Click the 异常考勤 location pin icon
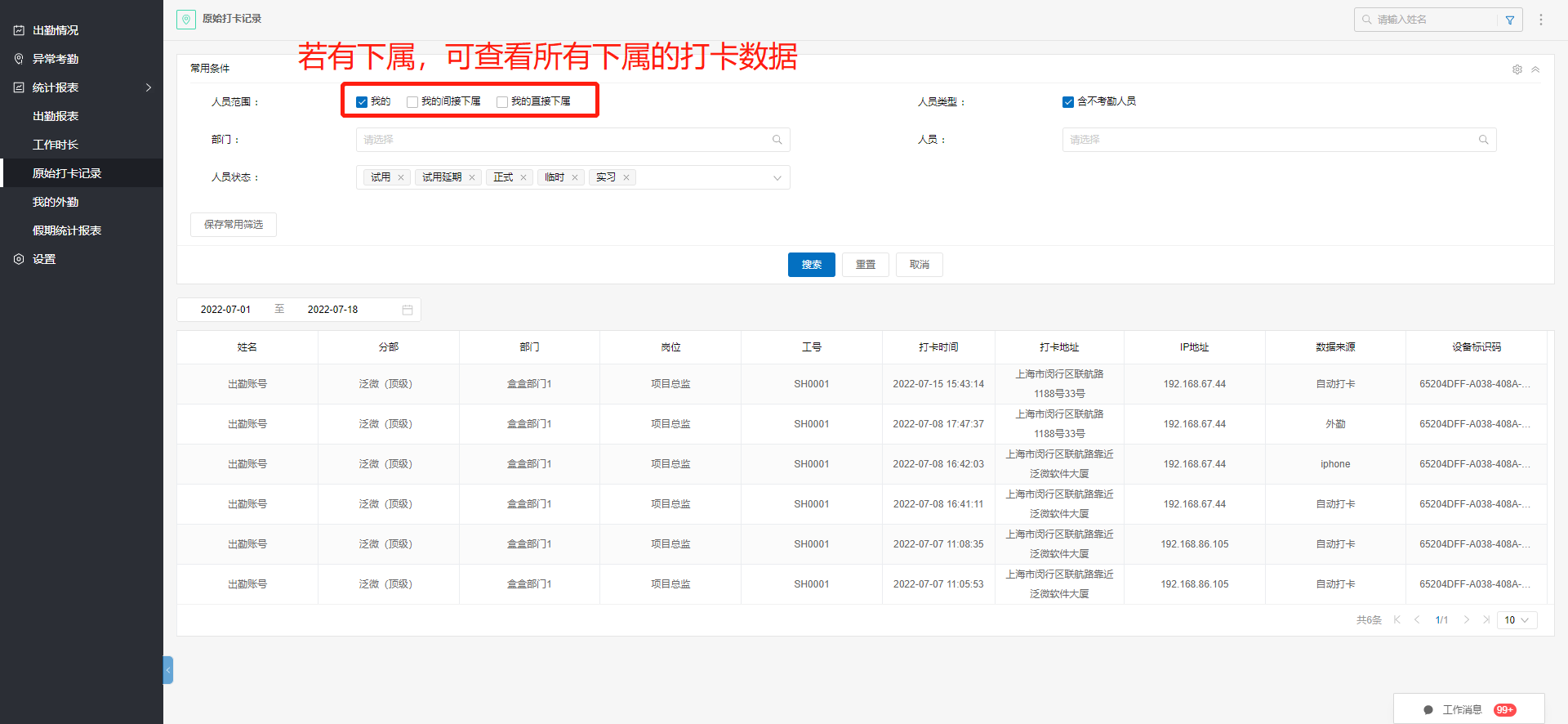Screen dimensions: 1568x724 coord(19,59)
